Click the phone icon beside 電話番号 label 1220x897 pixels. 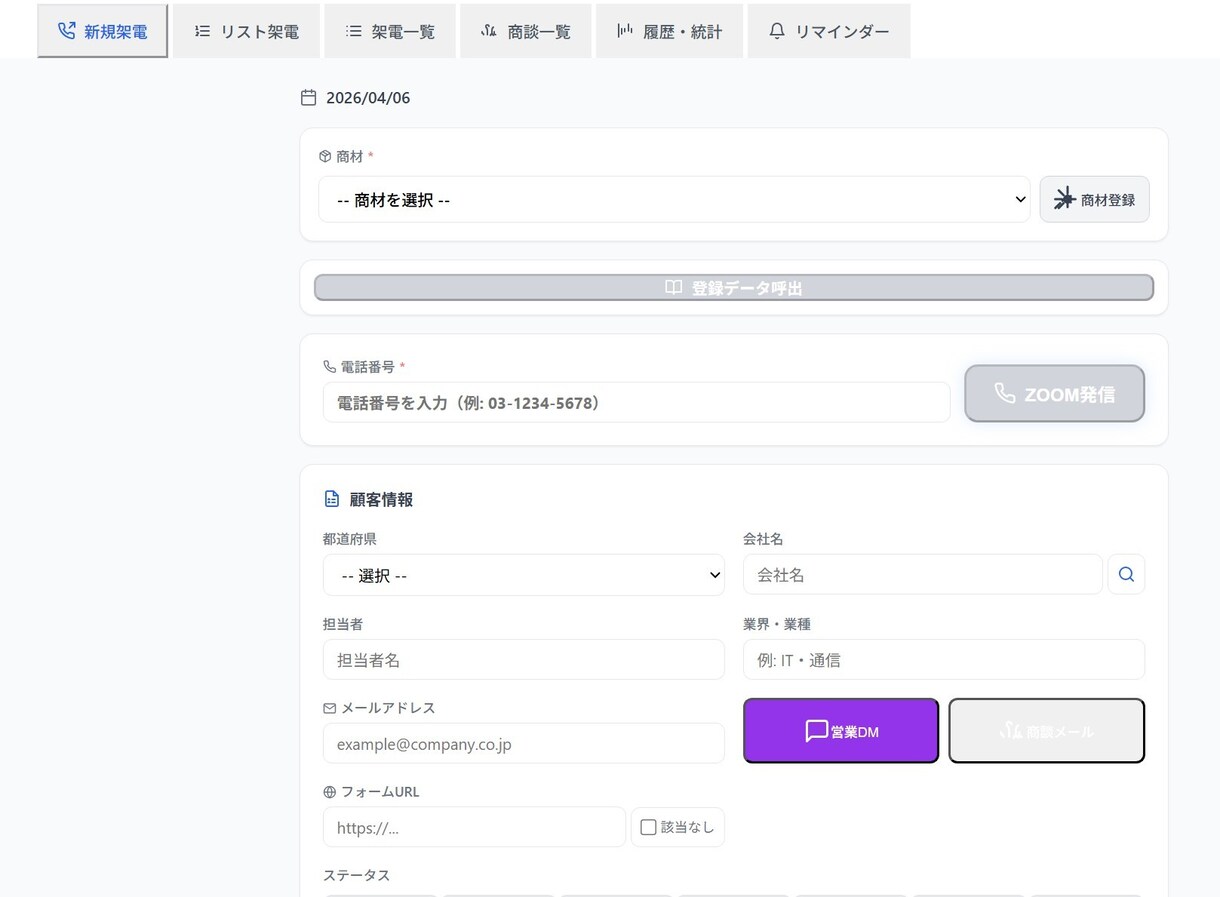329,367
